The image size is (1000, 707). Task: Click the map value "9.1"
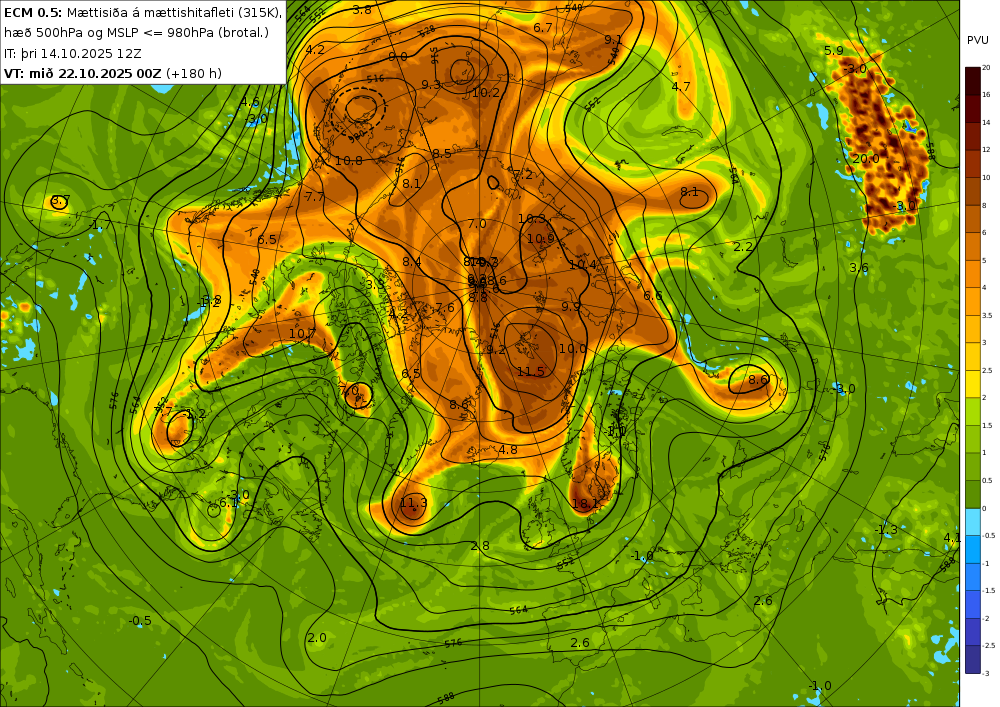[614, 40]
